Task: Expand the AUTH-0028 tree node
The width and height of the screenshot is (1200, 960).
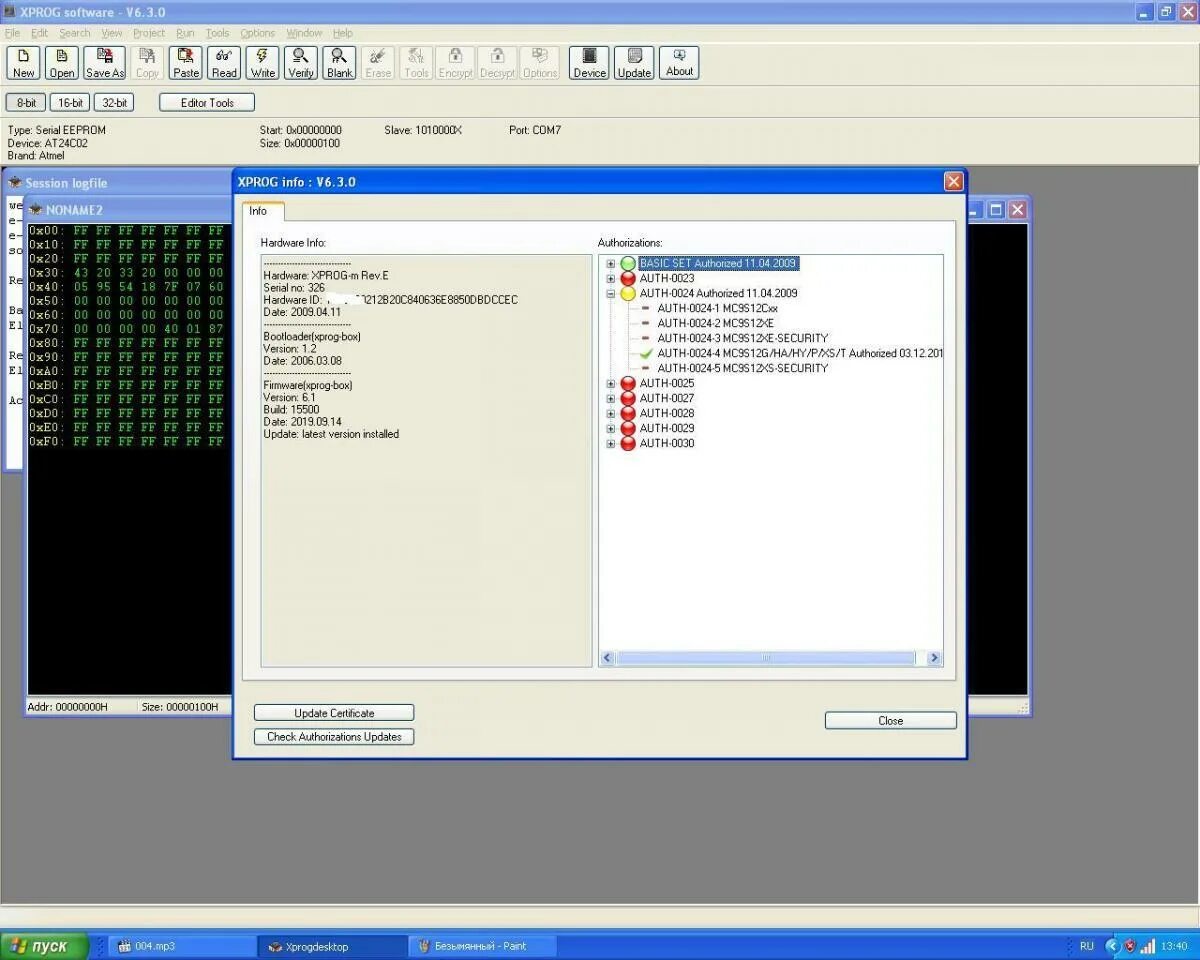Action: 610,413
